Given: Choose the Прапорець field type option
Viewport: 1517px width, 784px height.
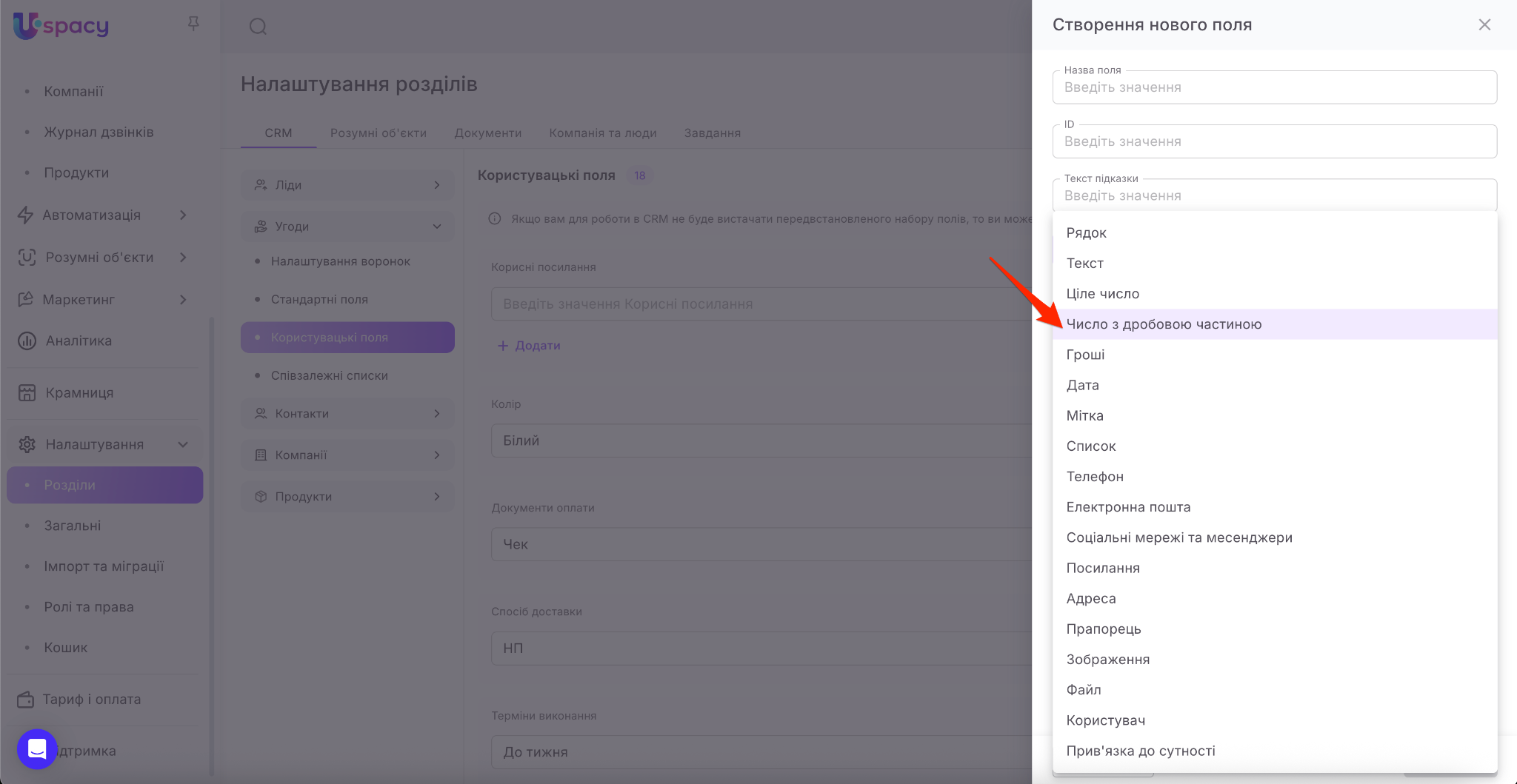Looking at the screenshot, I should (1103, 629).
